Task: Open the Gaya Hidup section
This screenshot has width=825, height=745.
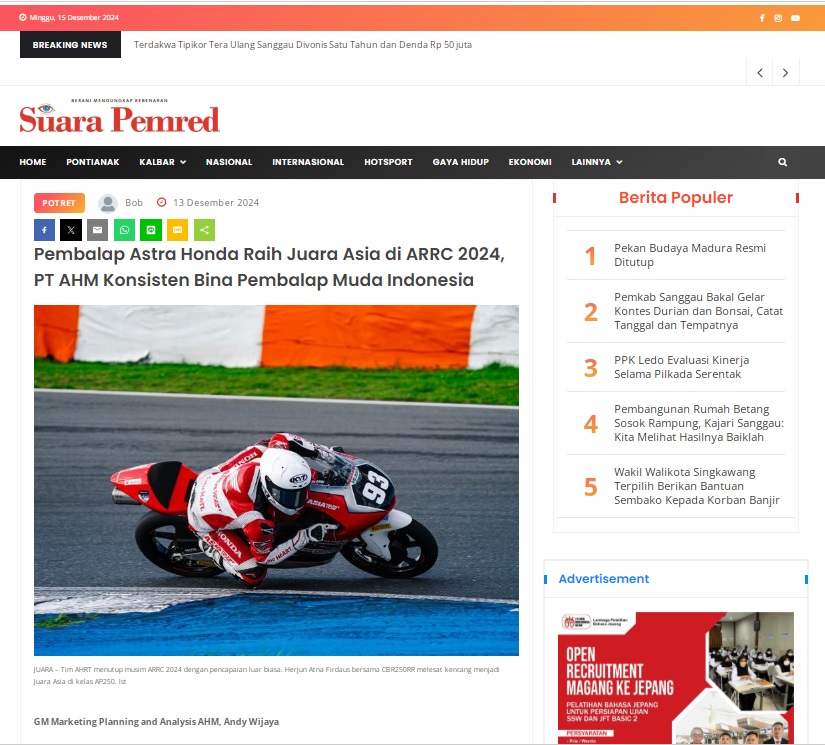Action: pyautogui.click(x=460, y=162)
